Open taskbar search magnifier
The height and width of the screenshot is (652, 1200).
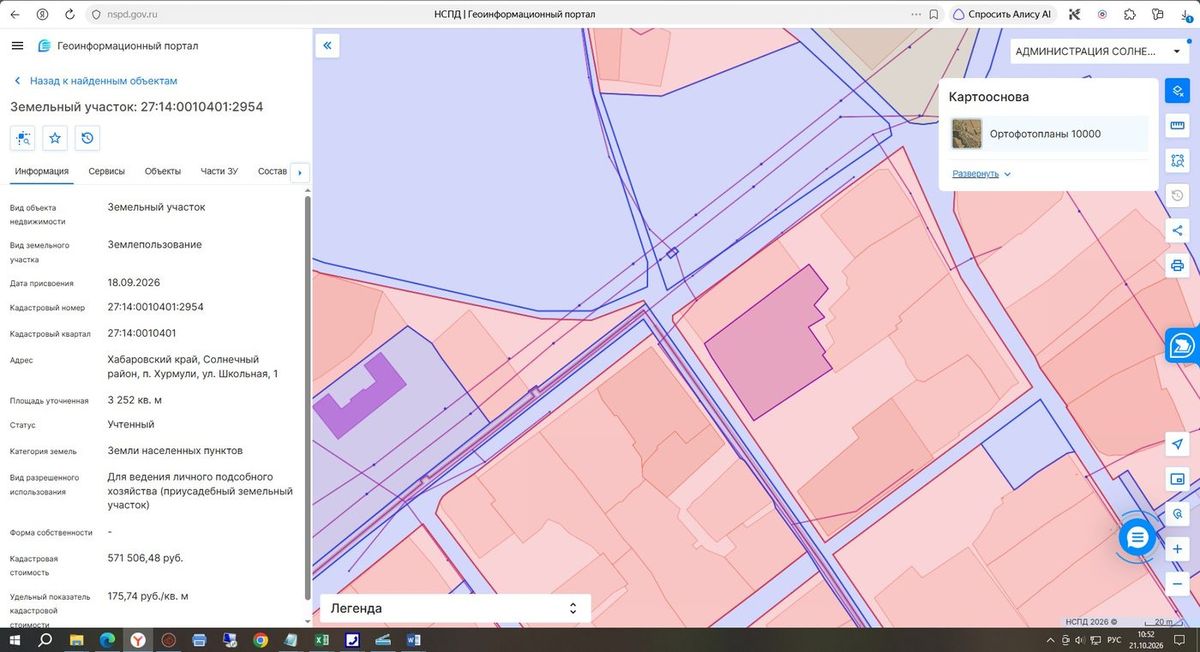pyautogui.click(x=45, y=639)
